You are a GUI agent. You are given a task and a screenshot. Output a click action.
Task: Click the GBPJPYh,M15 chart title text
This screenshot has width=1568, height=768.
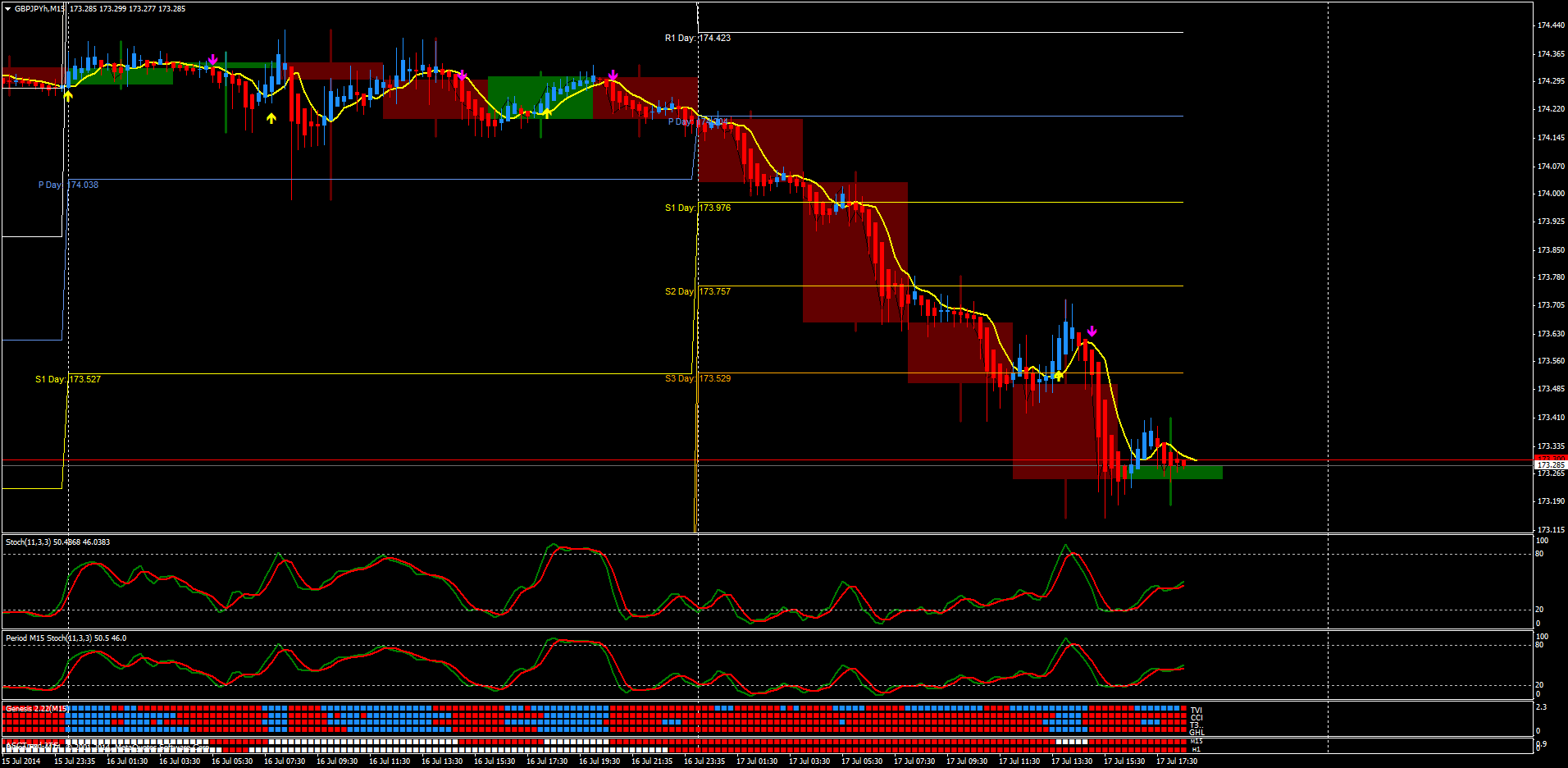pyautogui.click(x=39, y=9)
